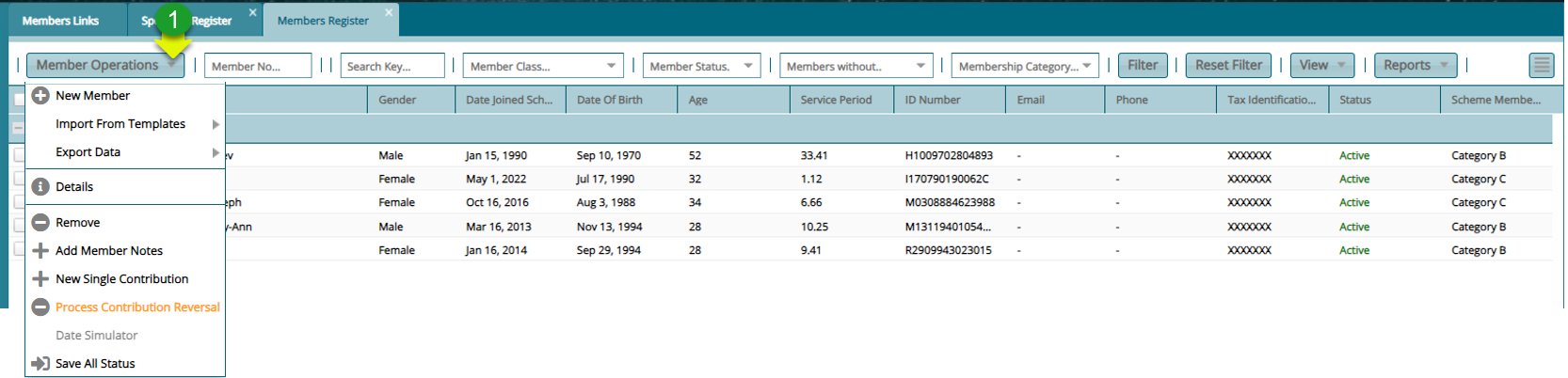Click date of birth Nov 13, 1994
The image size is (1568, 378).
click(x=610, y=227)
